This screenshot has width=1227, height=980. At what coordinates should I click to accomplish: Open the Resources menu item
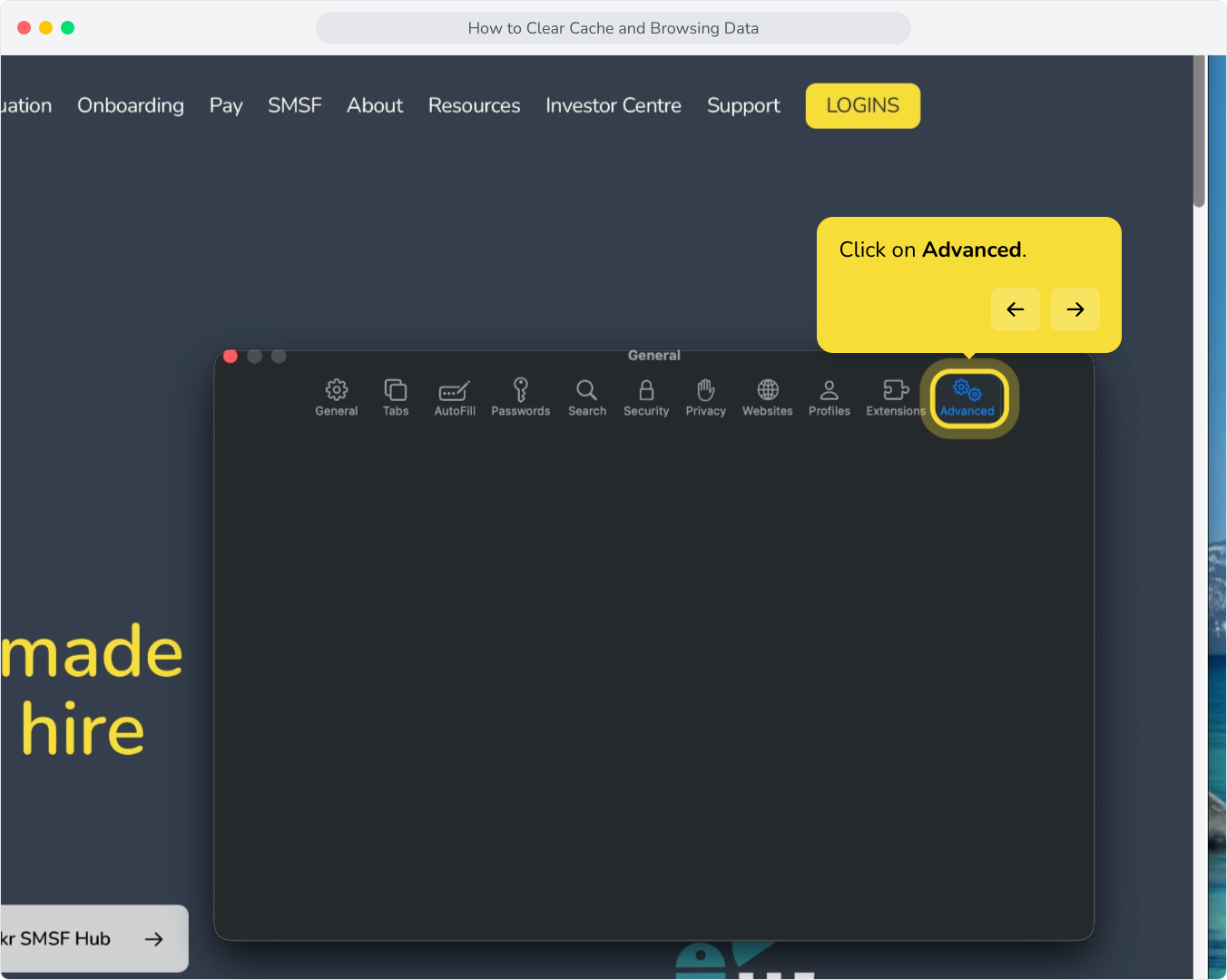coord(475,106)
